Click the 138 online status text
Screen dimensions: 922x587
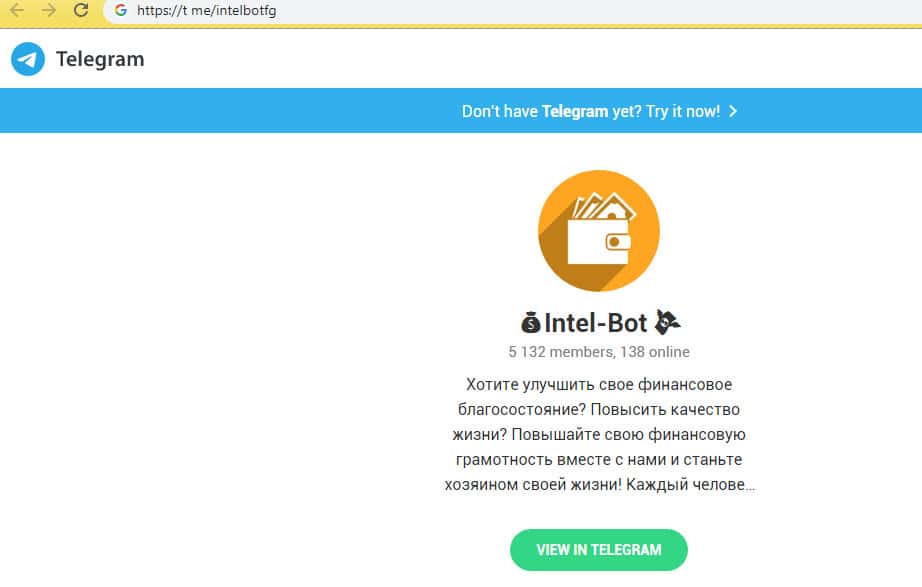pyautogui.click(x=654, y=352)
